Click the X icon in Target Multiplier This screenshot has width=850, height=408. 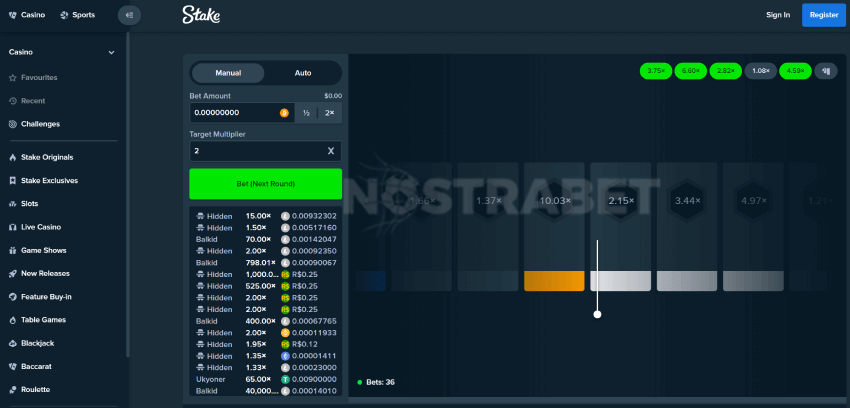tap(331, 151)
